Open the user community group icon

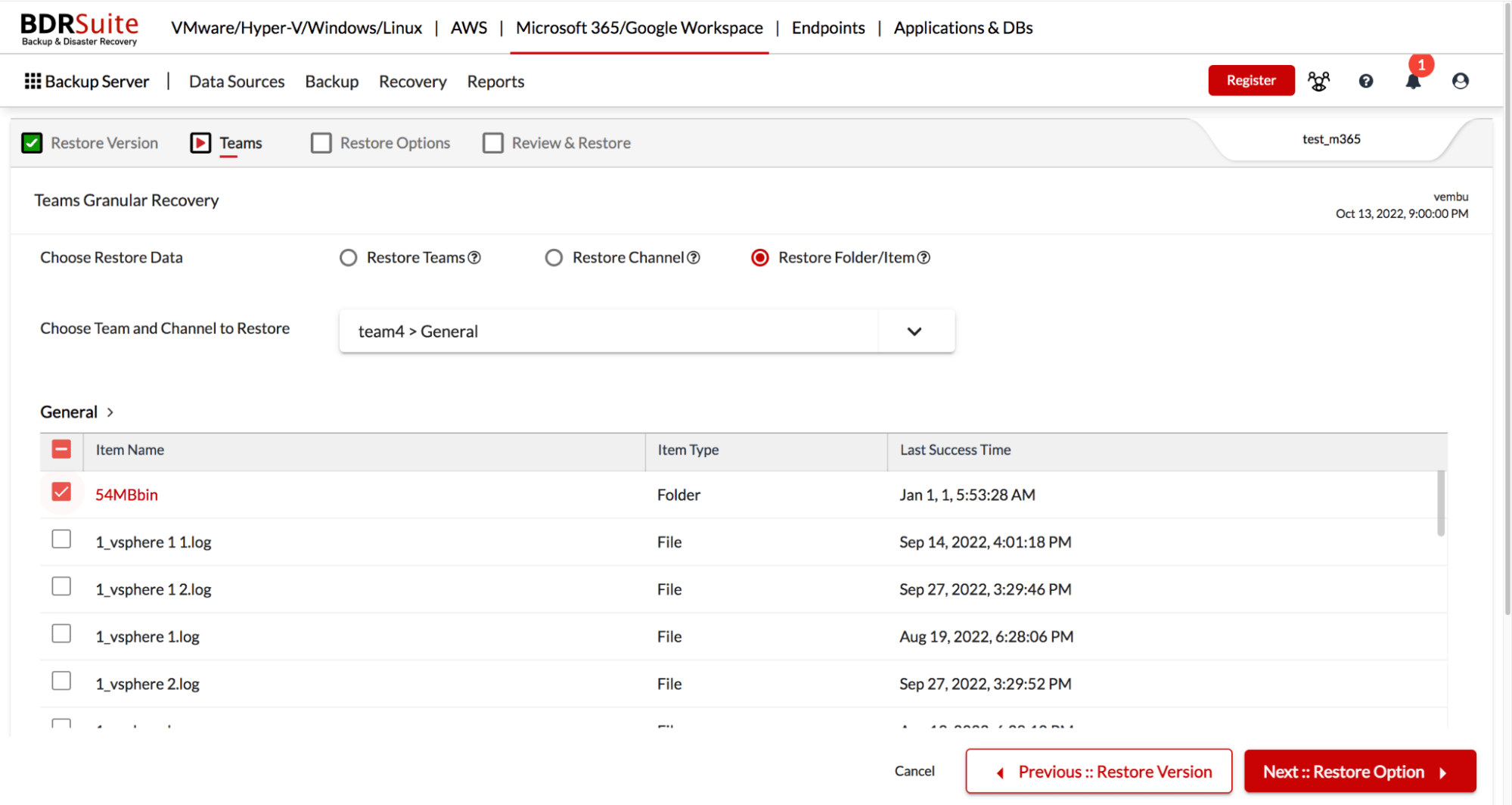(1318, 81)
